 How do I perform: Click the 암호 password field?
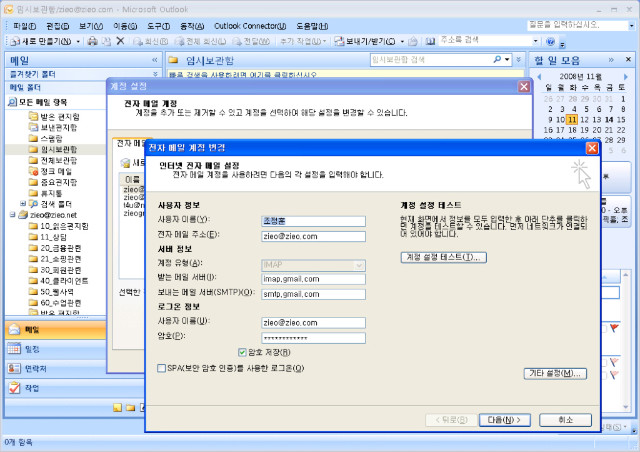tap(313, 338)
